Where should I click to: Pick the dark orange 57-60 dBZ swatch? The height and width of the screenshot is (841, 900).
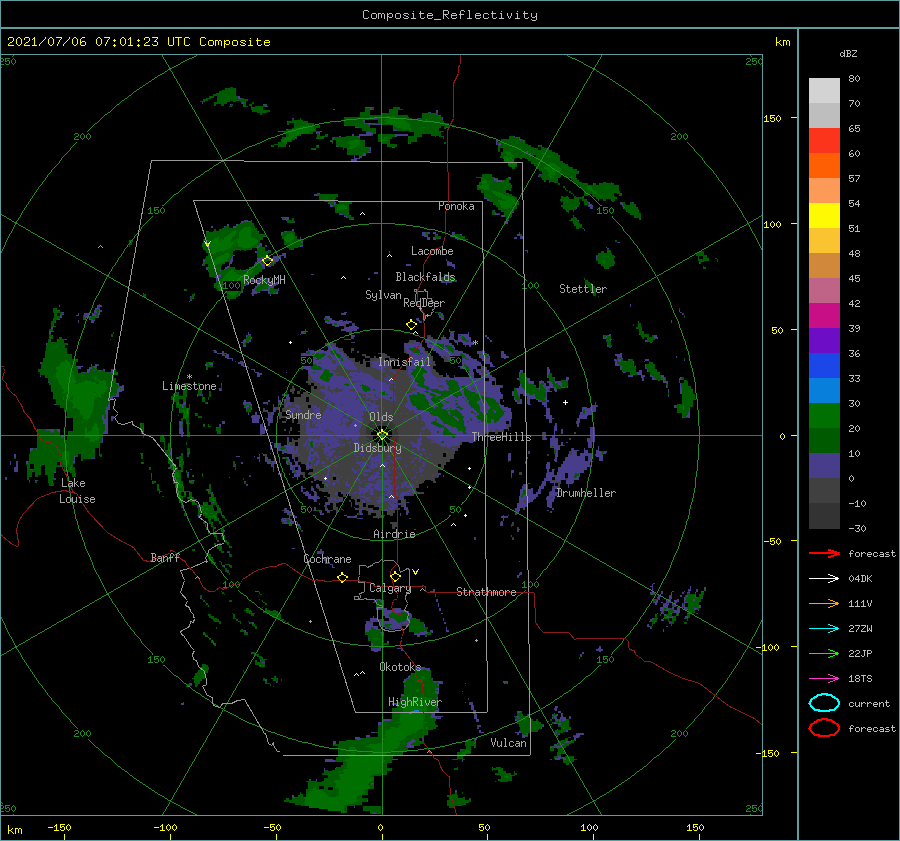824,165
